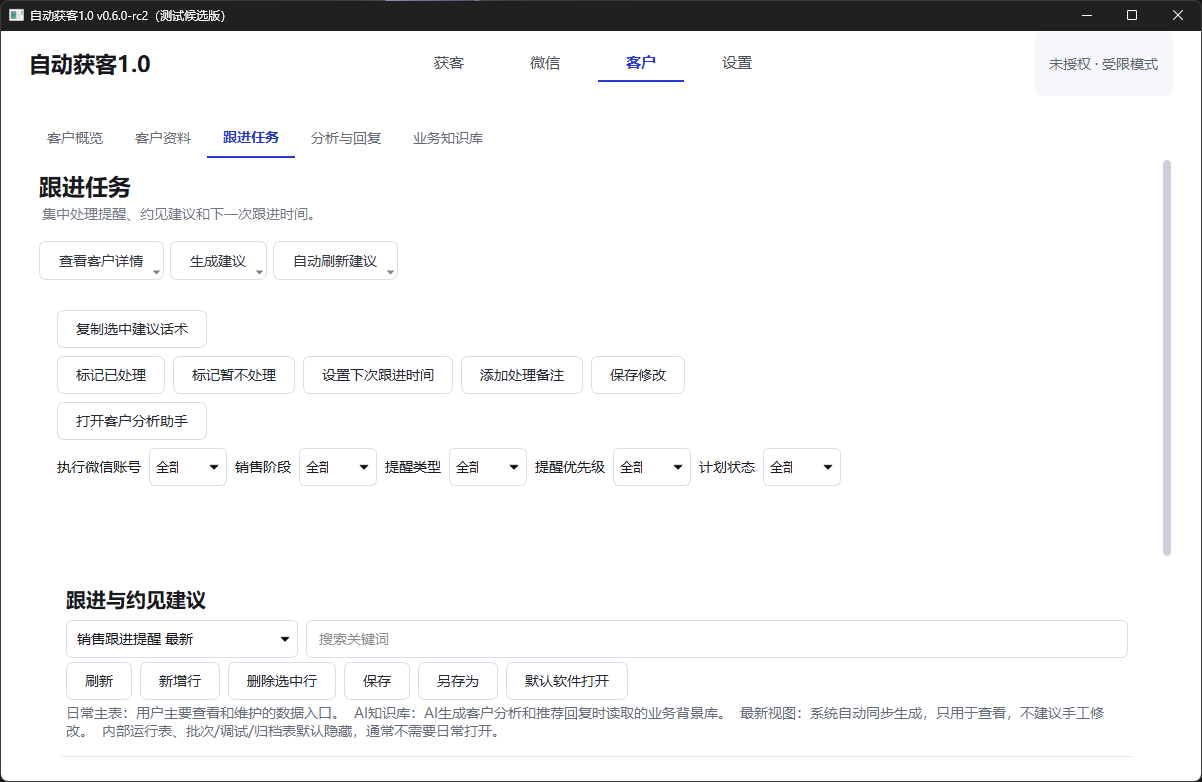Click the vertical scrollbar of the page
This screenshot has width=1202, height=782.
point(1166,357)
